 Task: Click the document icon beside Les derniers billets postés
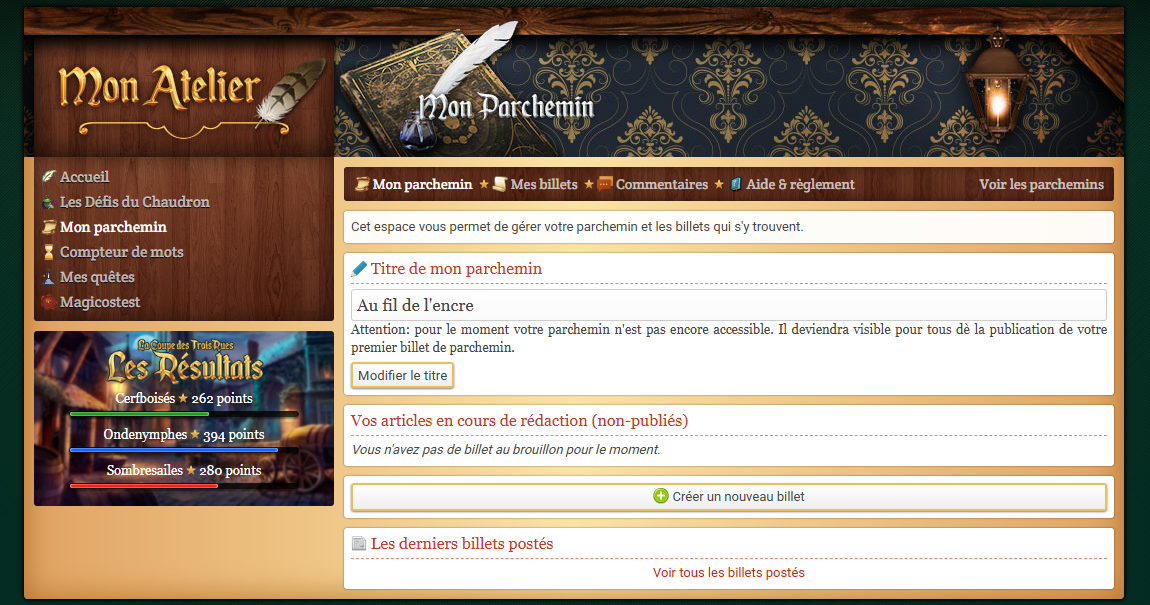[x=359, y=543]
